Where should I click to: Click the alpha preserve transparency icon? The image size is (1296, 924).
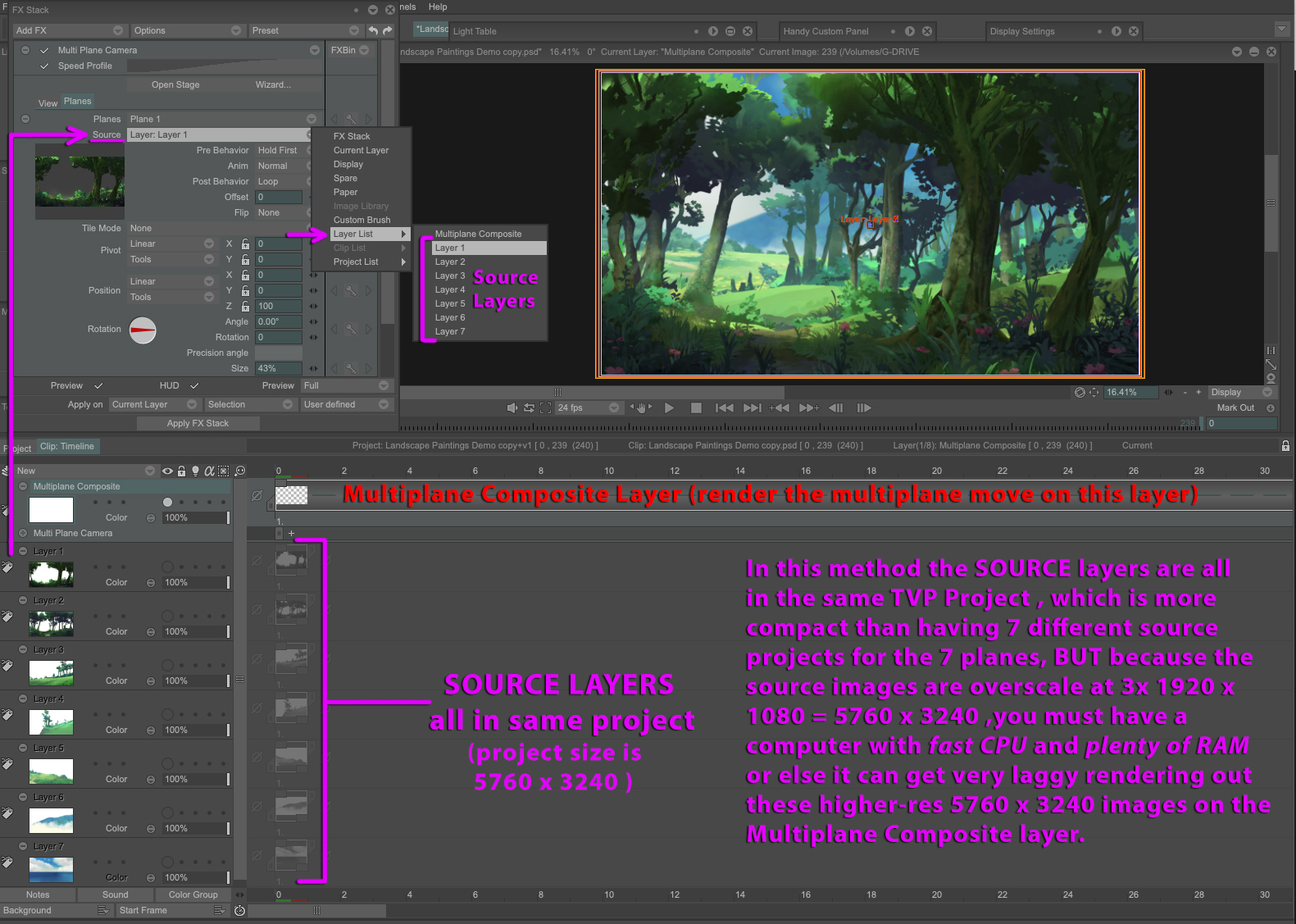[x=209, y=471]
